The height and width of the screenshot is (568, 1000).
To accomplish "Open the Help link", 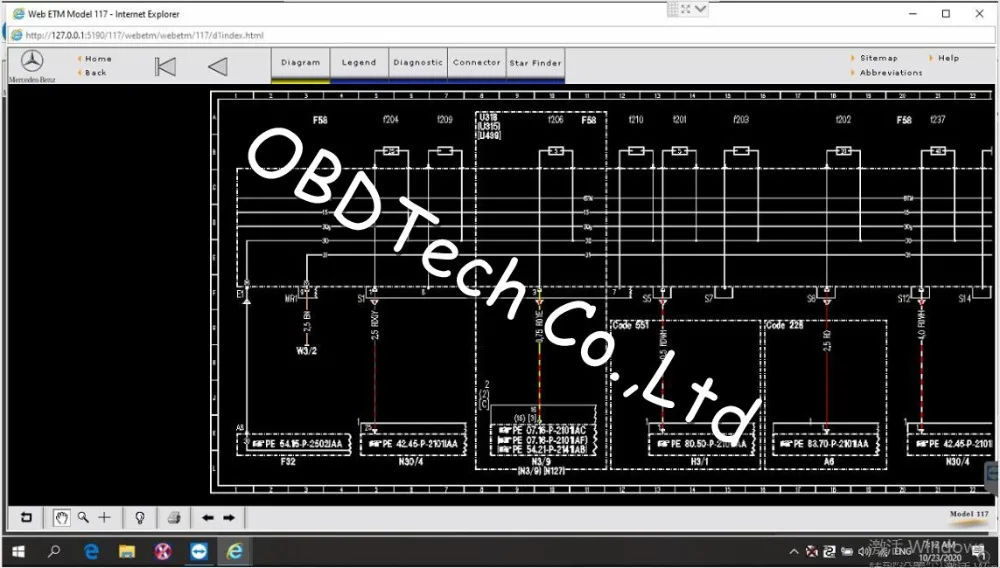I will click(948, 58).
